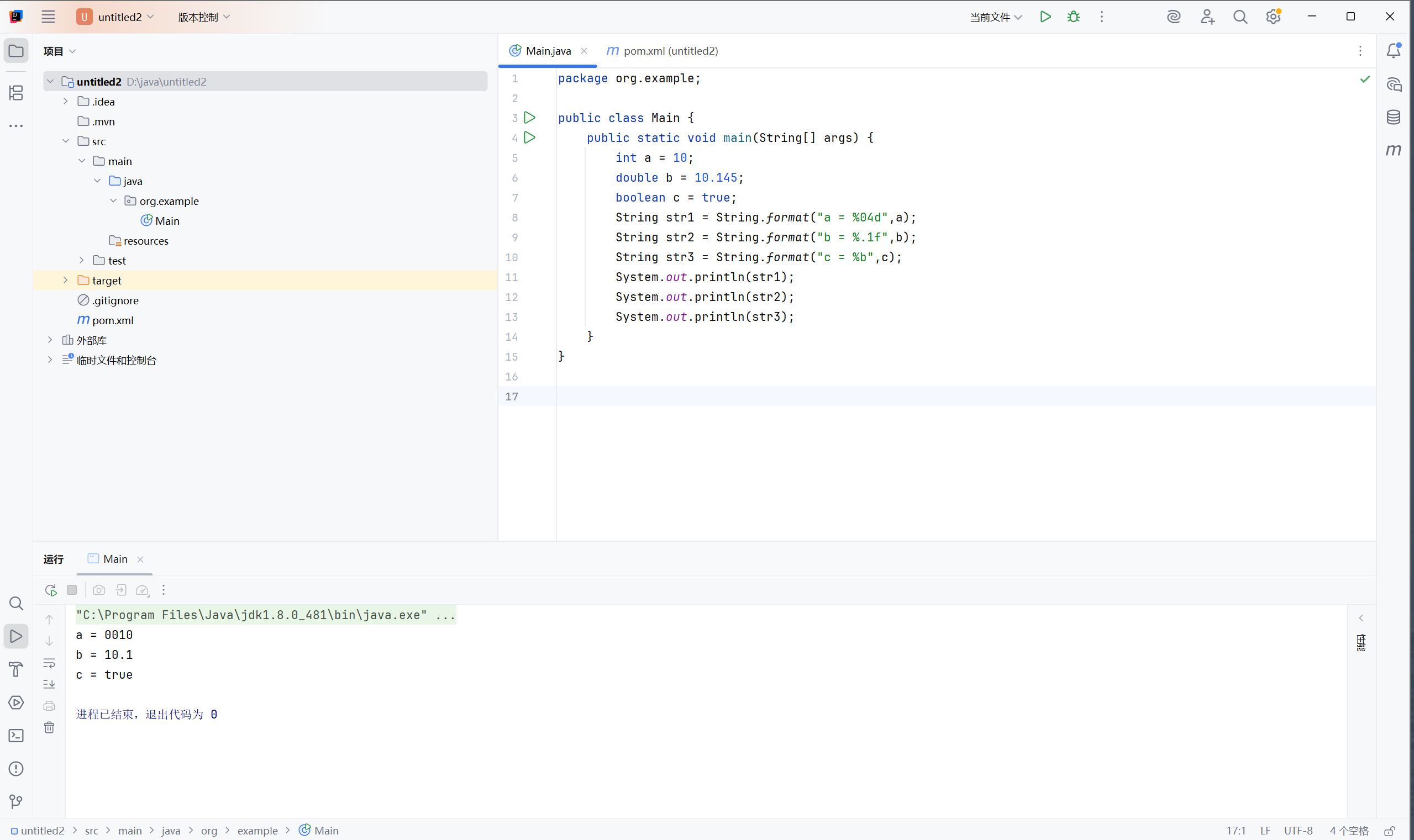Select pom.xml in project tree
1414x840 pixels.
tap(106, 320)
